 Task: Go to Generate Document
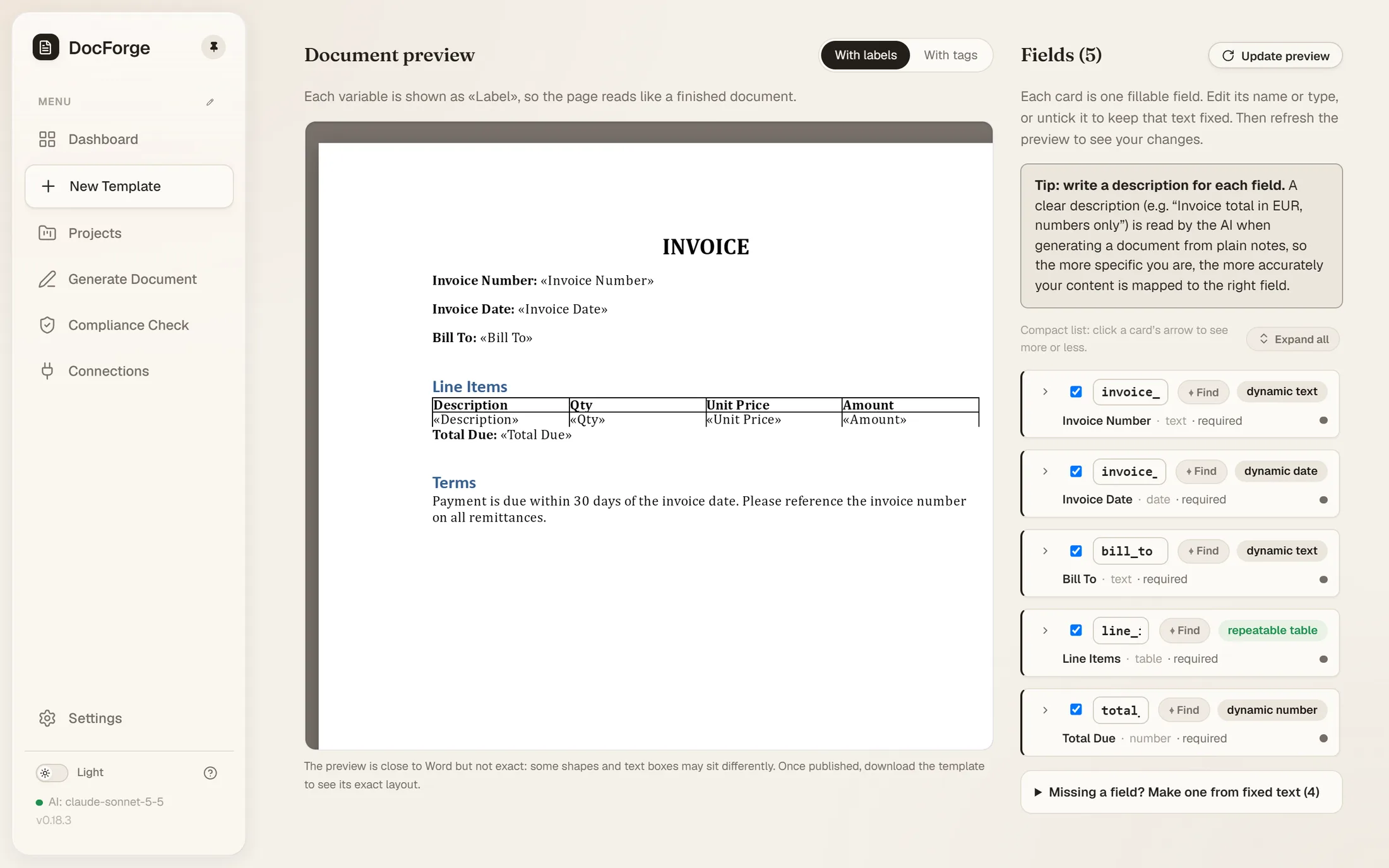tap(129, 279)
